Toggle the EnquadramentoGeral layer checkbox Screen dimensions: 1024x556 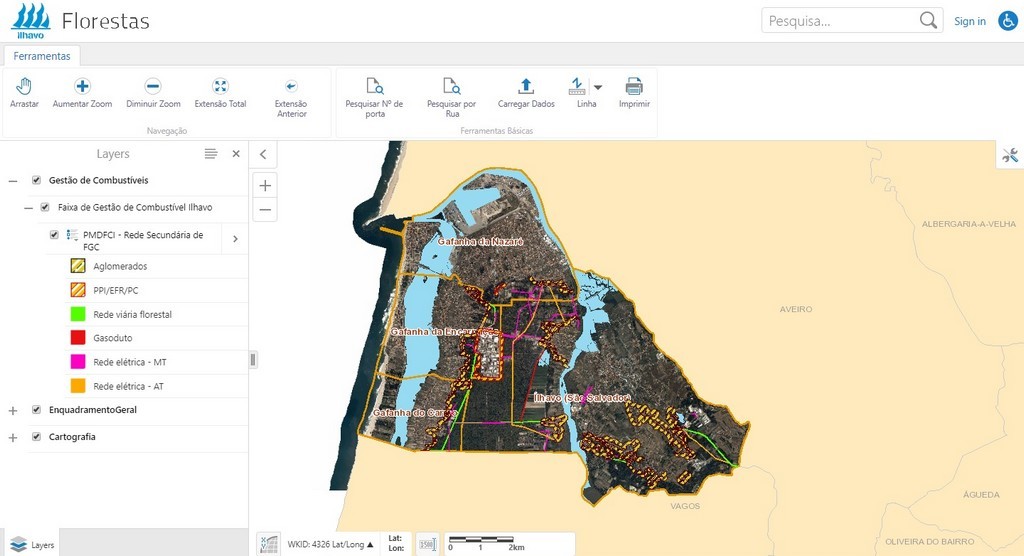pyautogui.click(x=37, y=410)
